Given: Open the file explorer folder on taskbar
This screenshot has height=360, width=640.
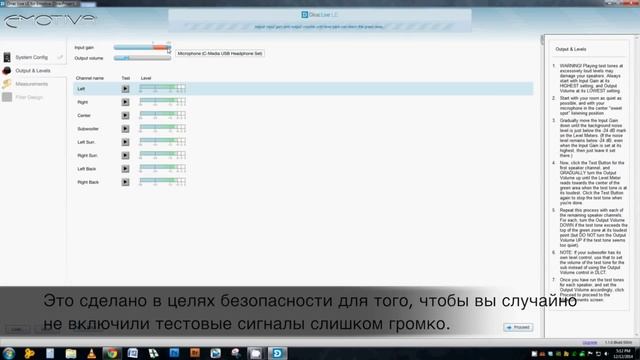Looking at the screenshot, I should pyautogui.click(x=71, y=353).
